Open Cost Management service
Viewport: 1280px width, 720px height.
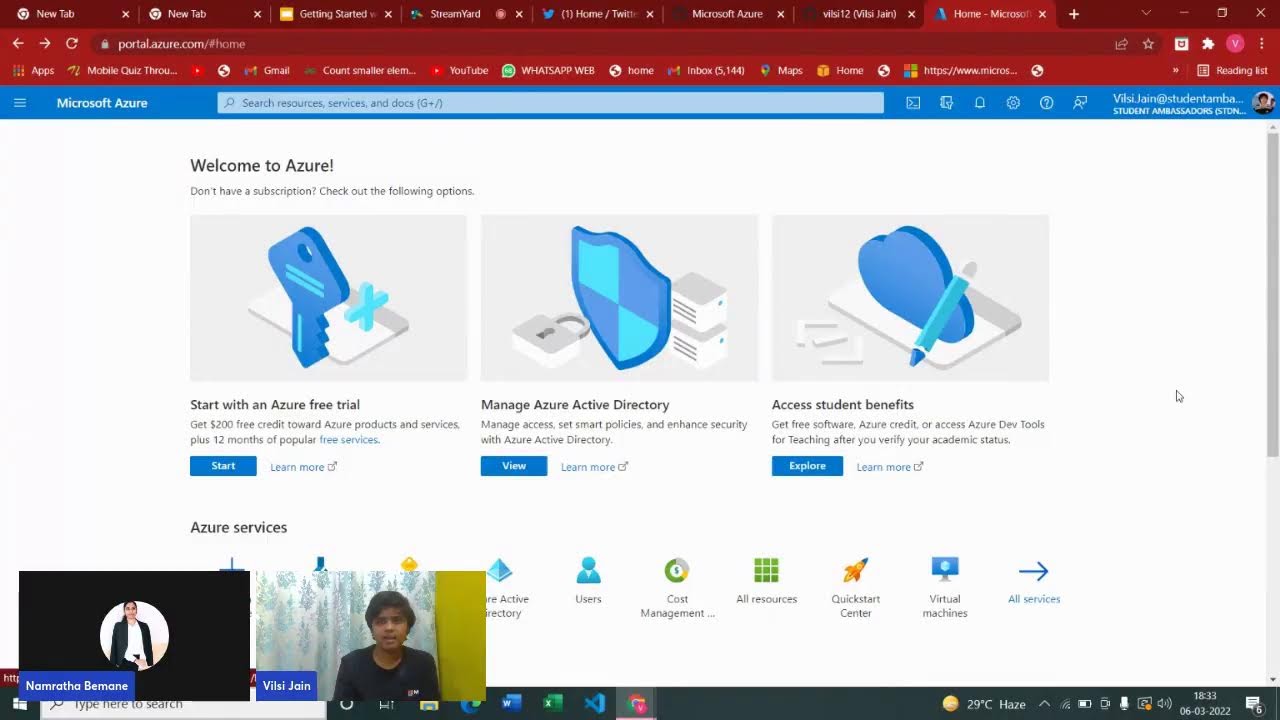click(x=677, y=588)
